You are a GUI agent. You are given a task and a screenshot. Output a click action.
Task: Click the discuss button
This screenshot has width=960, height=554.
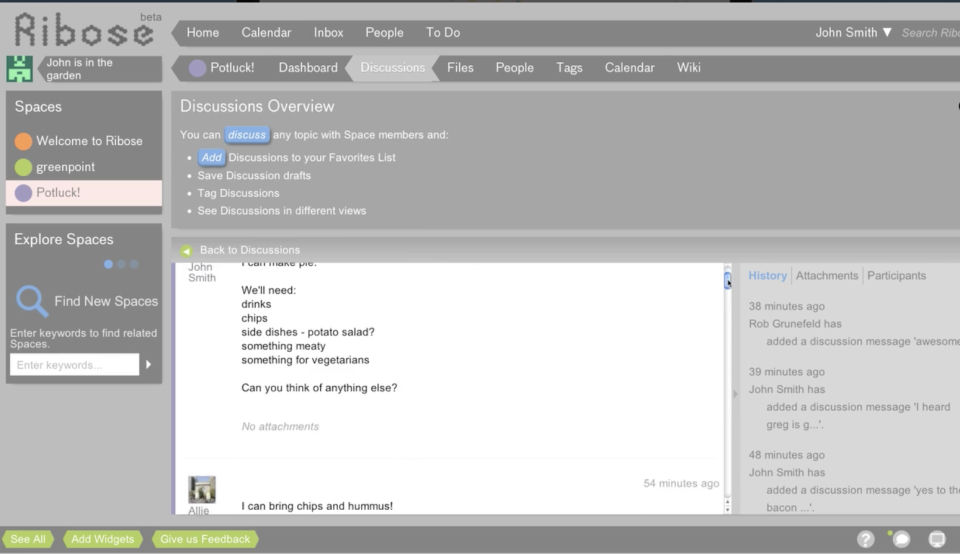(x=247, y=135)
